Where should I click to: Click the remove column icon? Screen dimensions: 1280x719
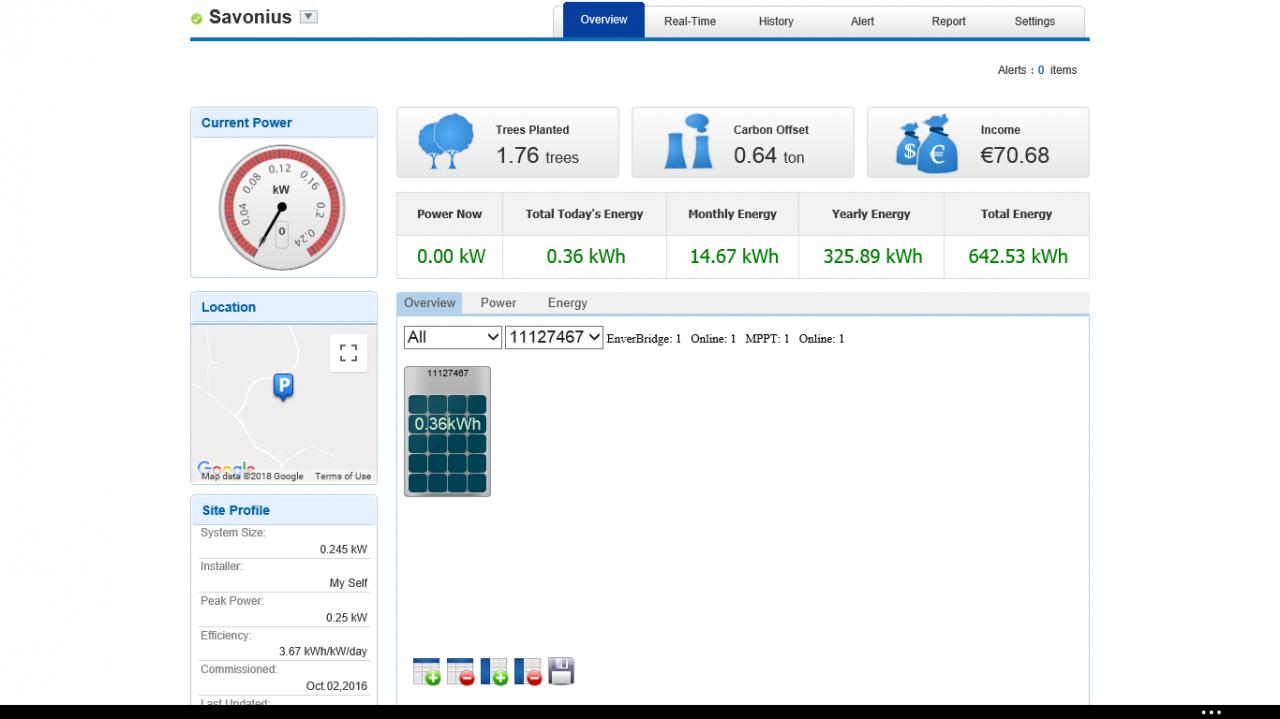point(528,671)
